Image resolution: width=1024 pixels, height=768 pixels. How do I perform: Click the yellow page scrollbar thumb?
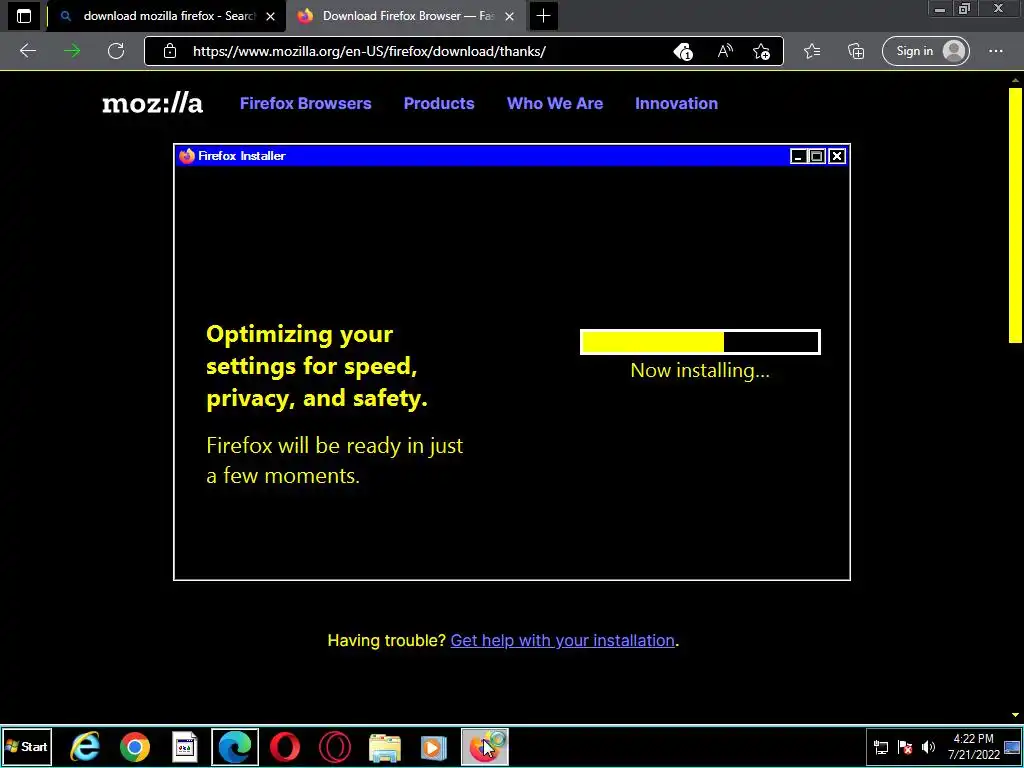tap(1015, 215)
